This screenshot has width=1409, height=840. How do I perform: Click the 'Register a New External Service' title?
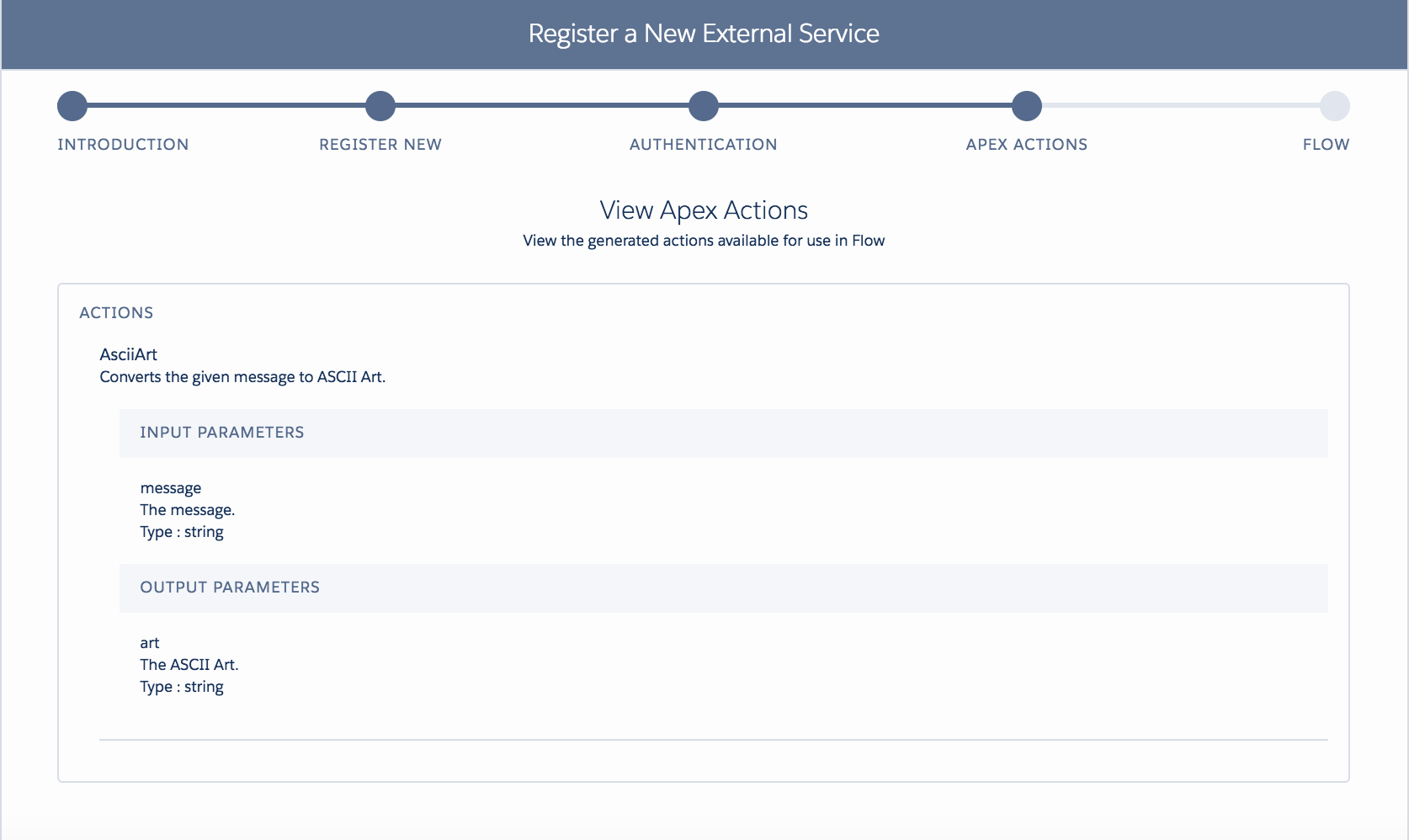coord(704,34)
